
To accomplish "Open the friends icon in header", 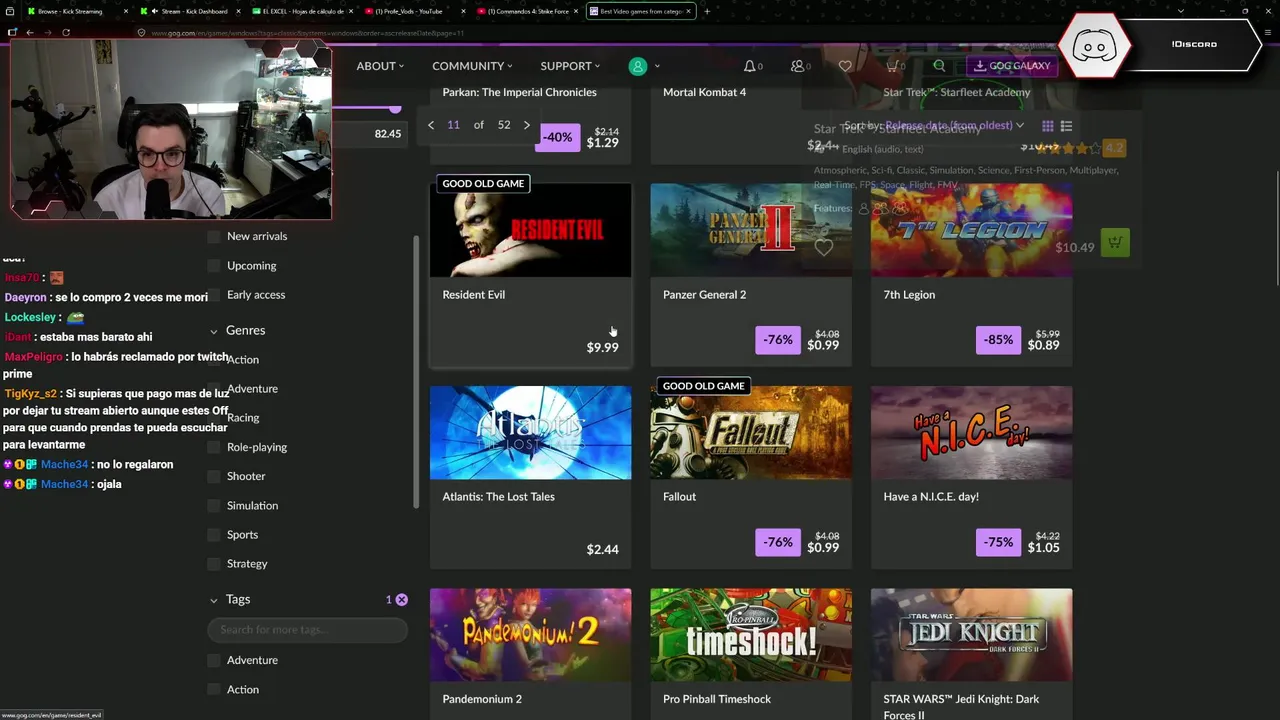I will [797, 66].
